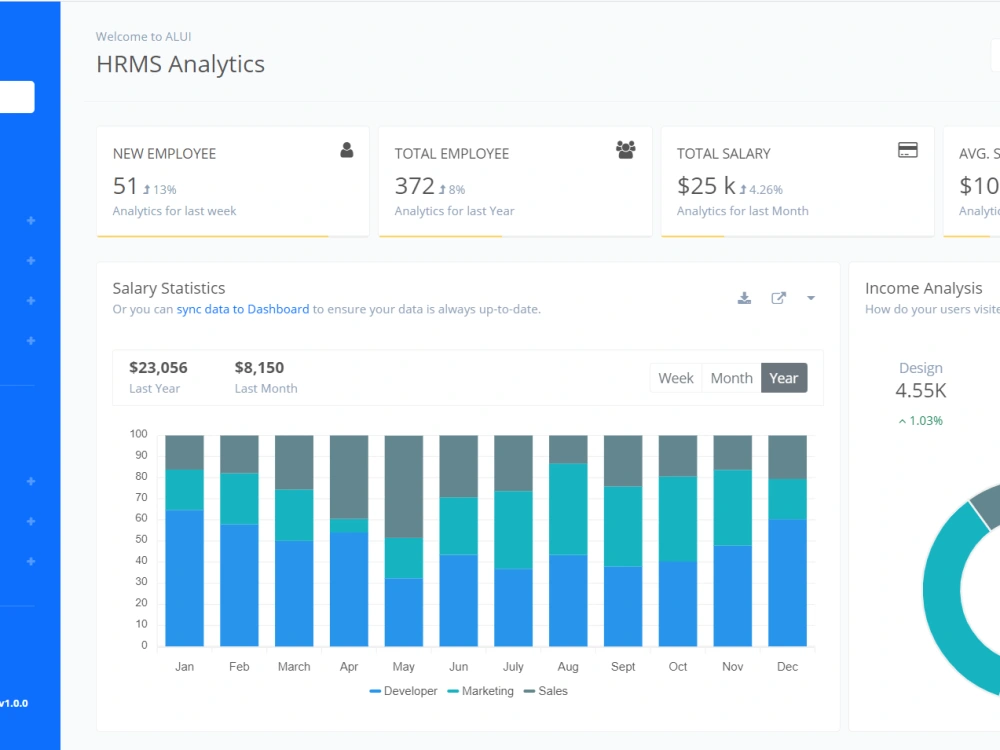This screenshot has height=750, width=1000.
Task: Click the New Employee person icon
Action: [x=346, y=150]
